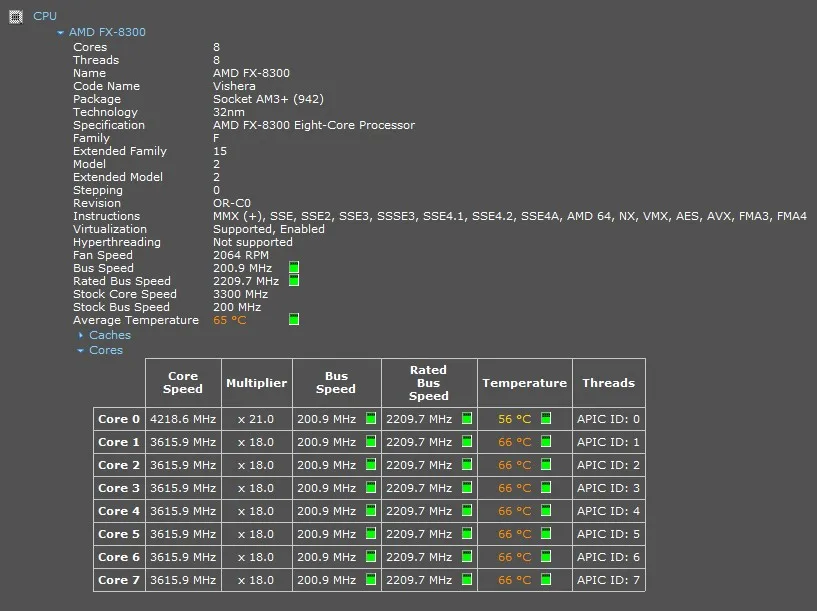Click Core 4 rated bus speed graph icon
The height and width of the screenshot is (611, 817).
(467, 510)
